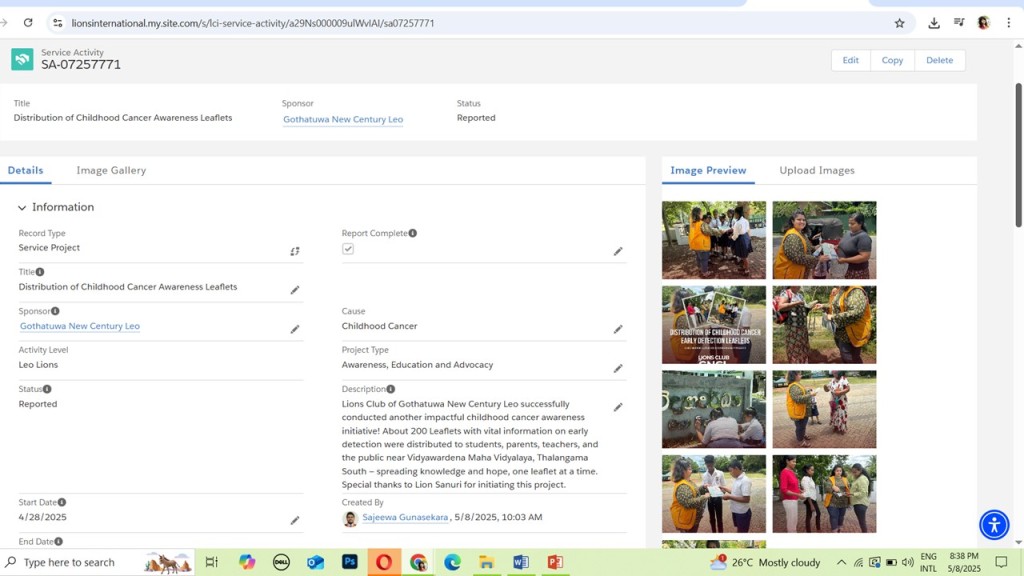Screen dimensions: 1024x576
Task: Open Opera browser from the taskbar
Action: point(384,562)
